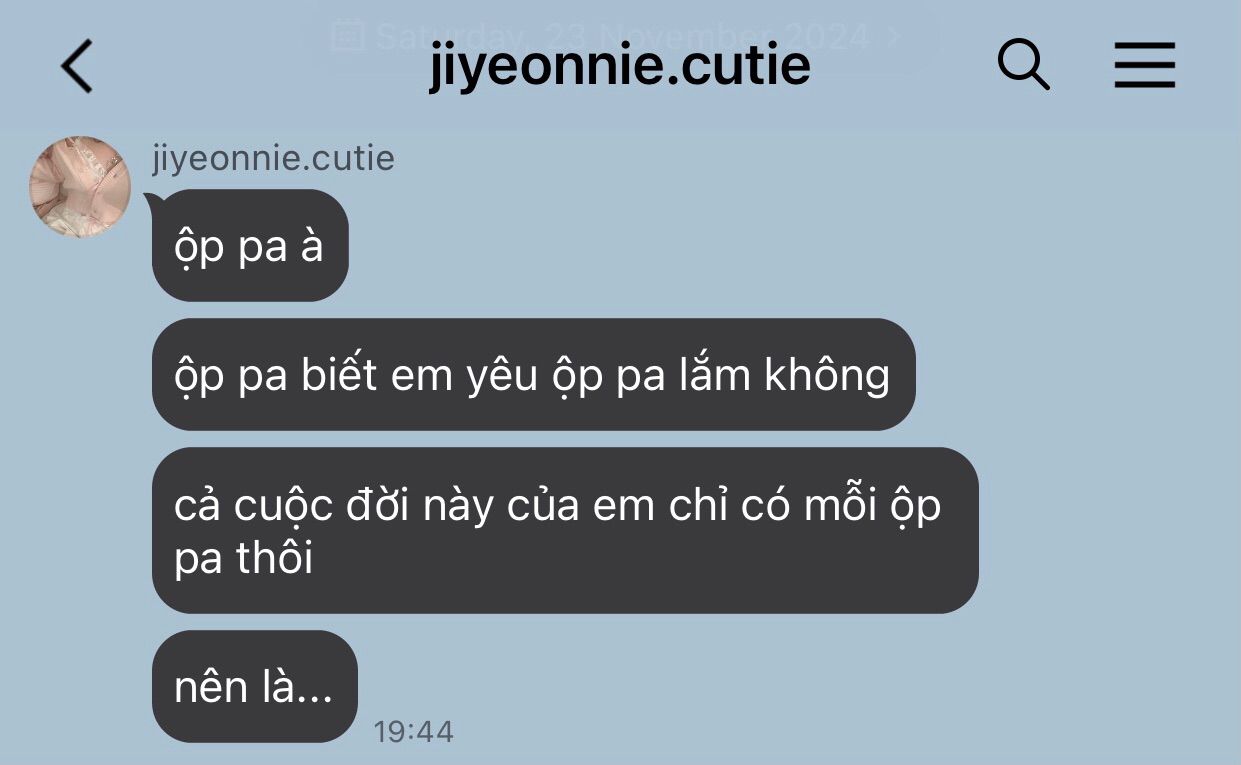Tap the faded calendar icon beside Saturday
Viewport: 1241px width, 765px height.
point(346,37)
